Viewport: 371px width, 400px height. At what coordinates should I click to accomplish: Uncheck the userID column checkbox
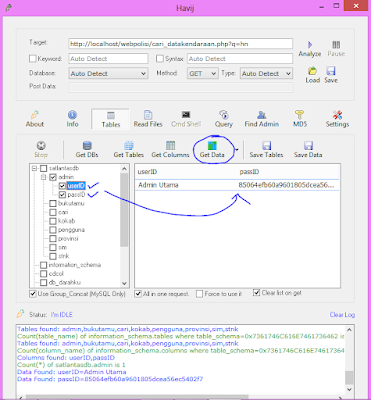pos(62,186)
